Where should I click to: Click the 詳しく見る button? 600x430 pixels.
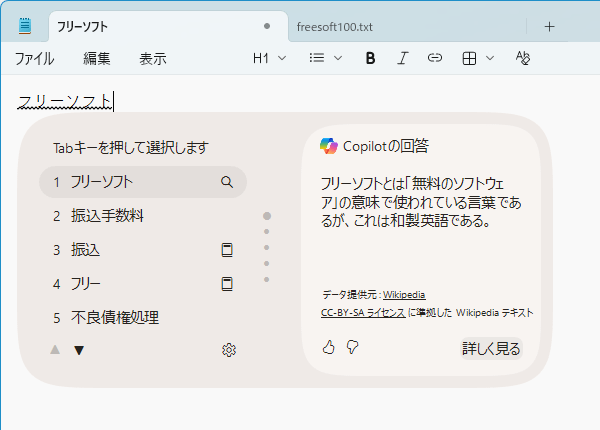pos(491,349)
